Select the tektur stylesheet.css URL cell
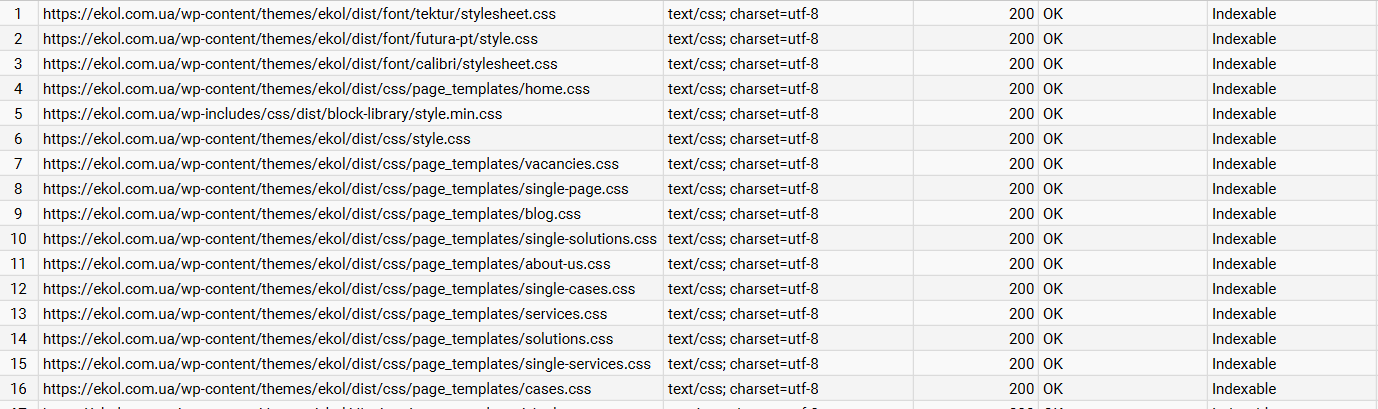Viewport: 1378px width, 409px height. 299,14
